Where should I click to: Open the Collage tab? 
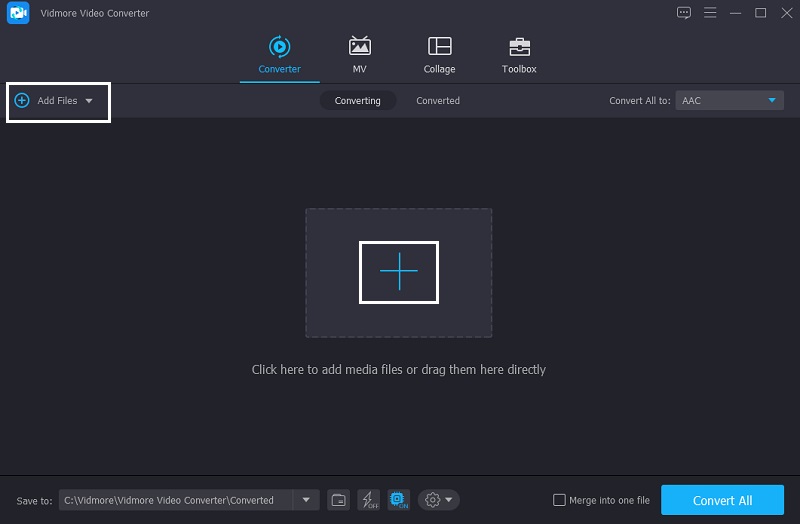click(439, 55)
